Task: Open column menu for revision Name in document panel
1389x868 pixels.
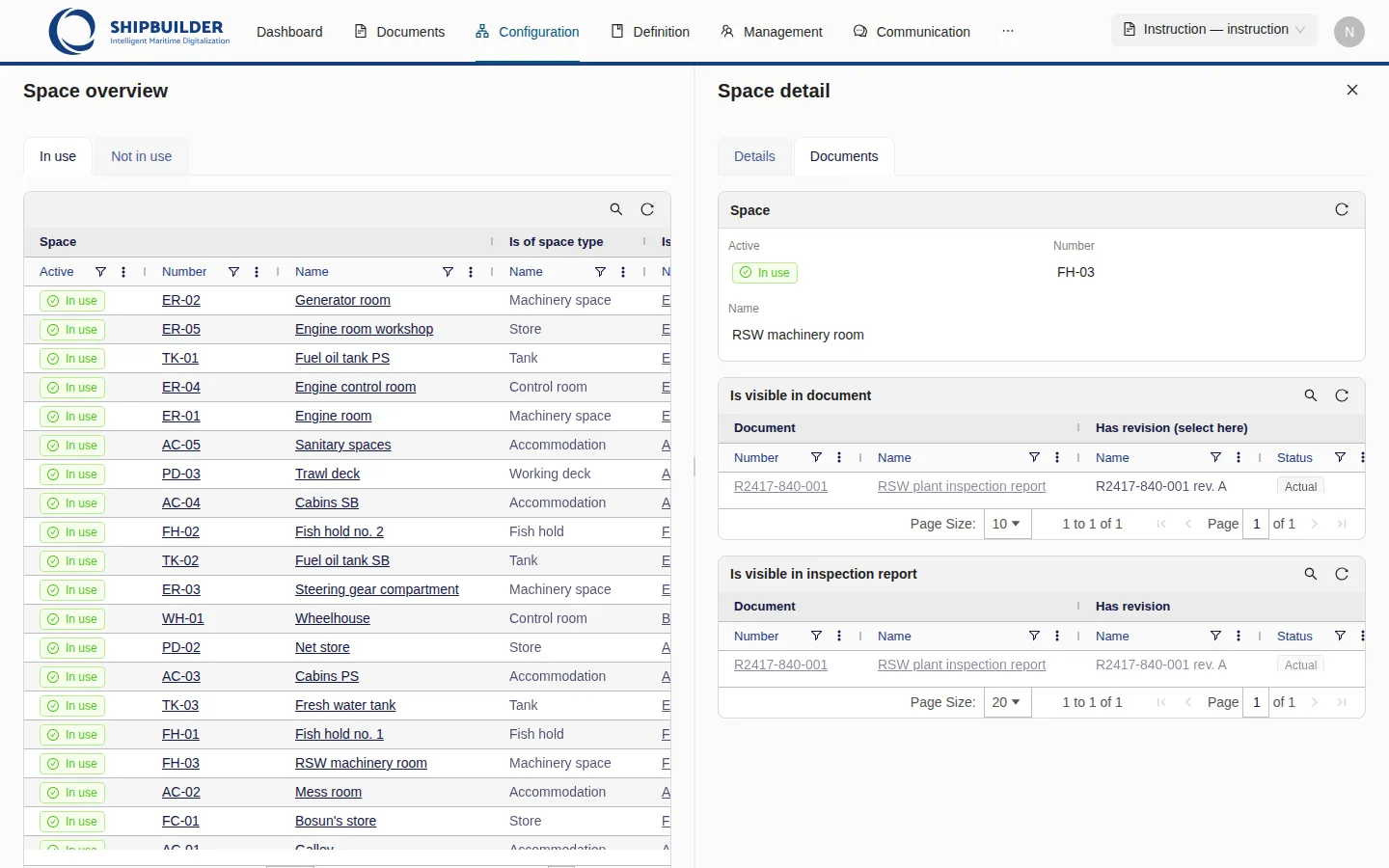Action: [1239, 457]
